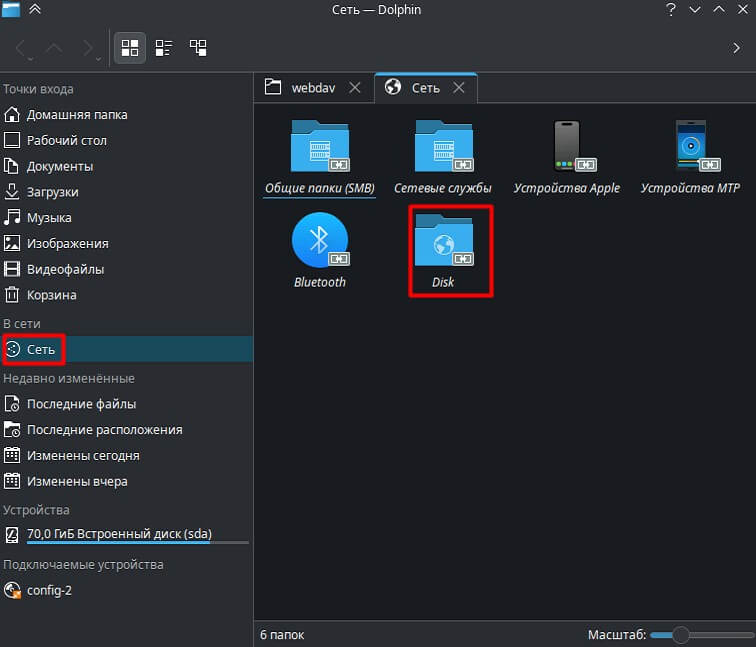
Task: Open the window help question-mark button
Action: tap(670, 9)
